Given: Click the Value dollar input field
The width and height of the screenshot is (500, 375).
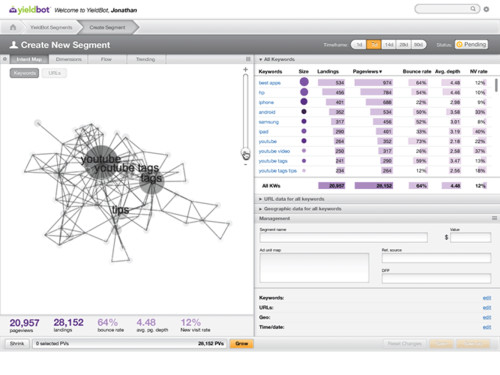Looking at the screenshot, I should pos(470,237).
